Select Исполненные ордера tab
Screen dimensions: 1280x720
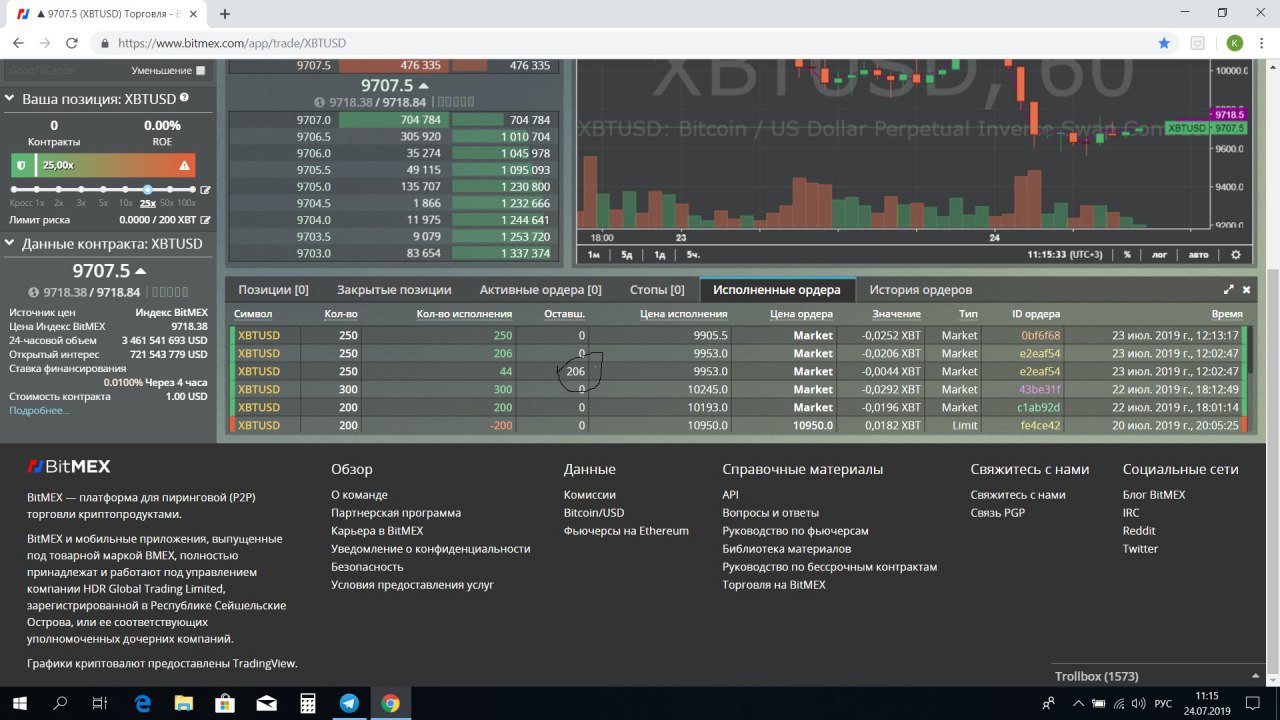(x=777, y=290)
